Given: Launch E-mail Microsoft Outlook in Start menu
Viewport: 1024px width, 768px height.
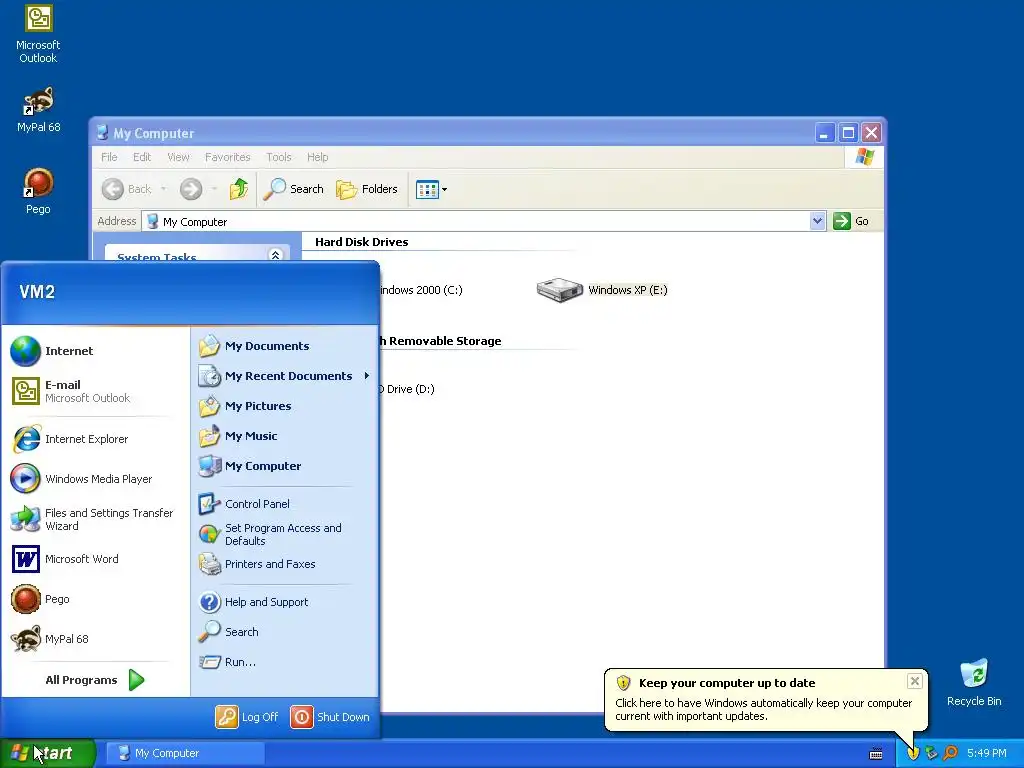Looking at the screenshot, I should point(95,391).
